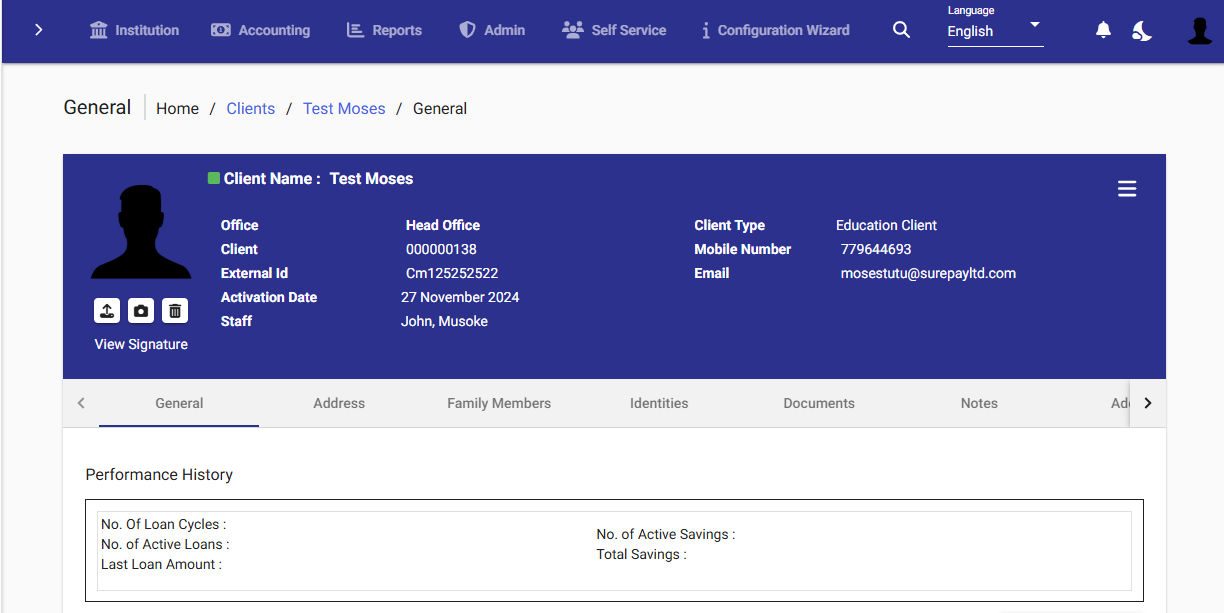Open Test Moses breadcrumb link
1224x613 pixels.
coord(344,108)
